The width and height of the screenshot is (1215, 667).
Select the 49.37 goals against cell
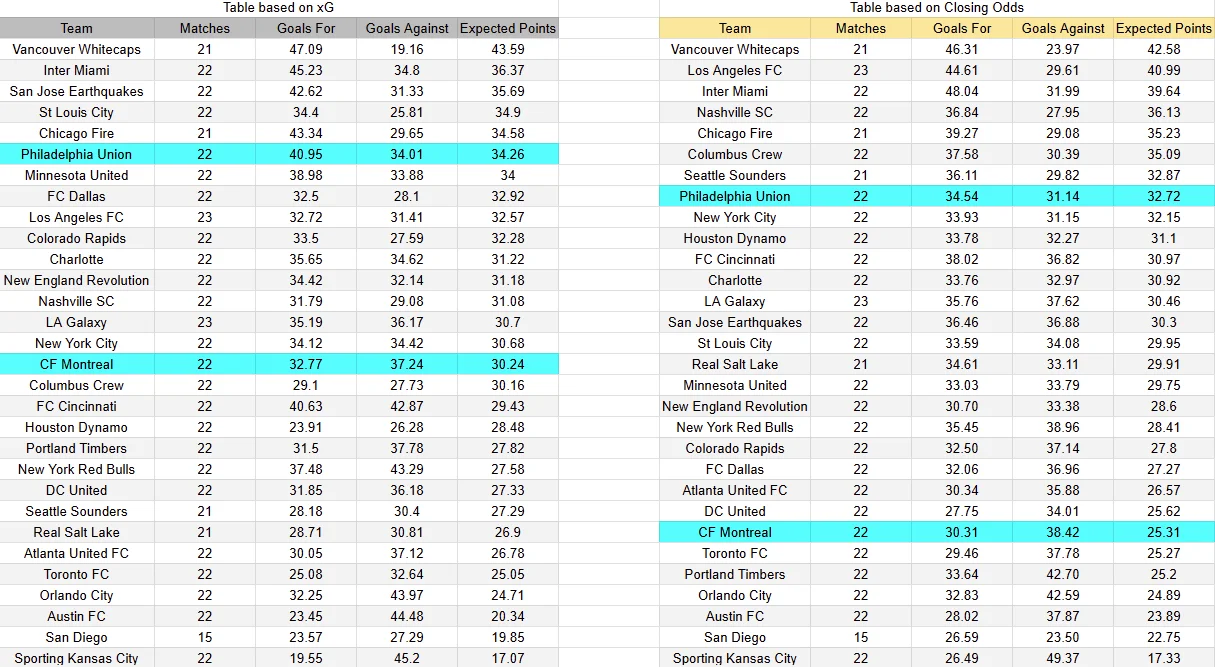[1063, 658]
